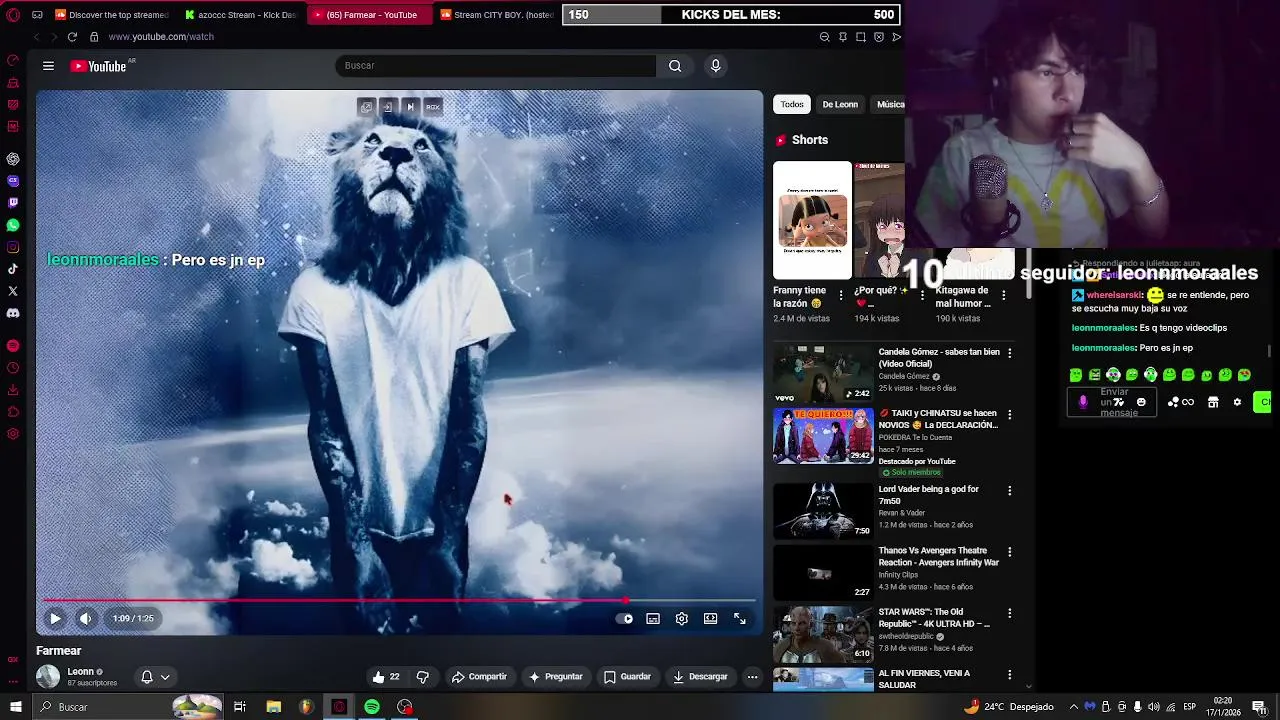Click the Preguntar button
The image size is (1280, 720).
click(555, 677)
